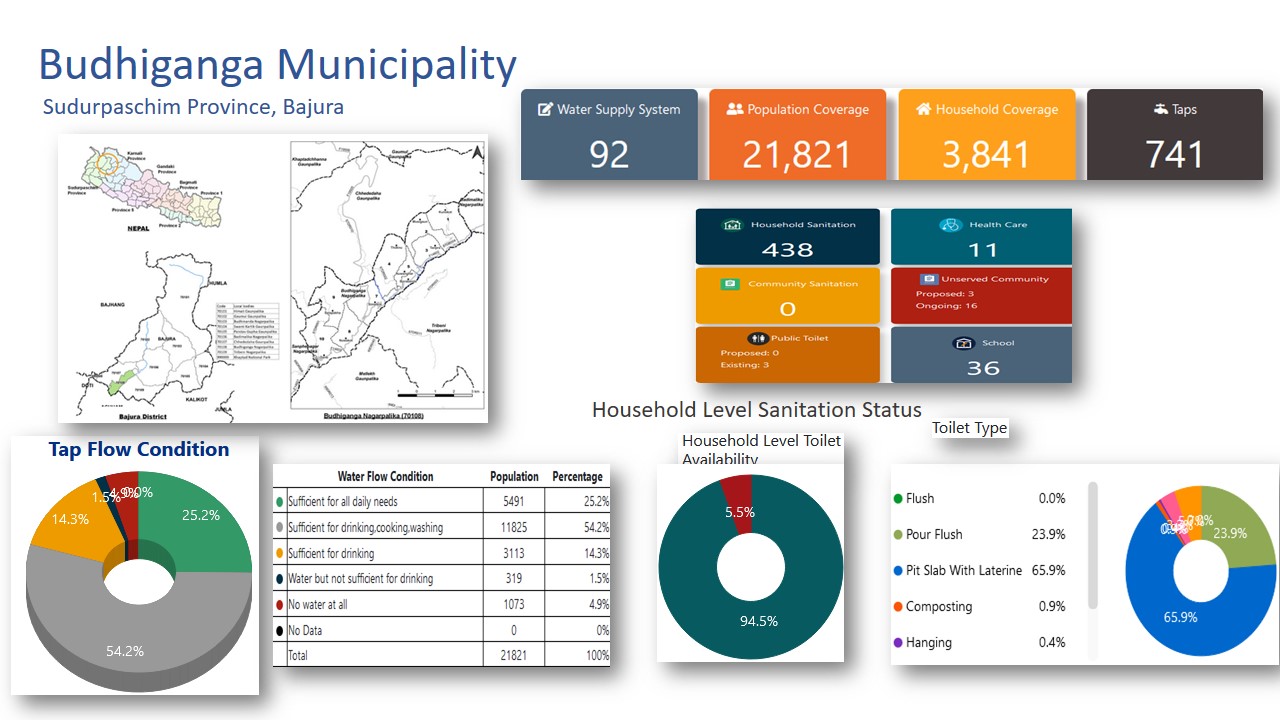
Task: Click the Health Care value 11
Action: [983, 250]
